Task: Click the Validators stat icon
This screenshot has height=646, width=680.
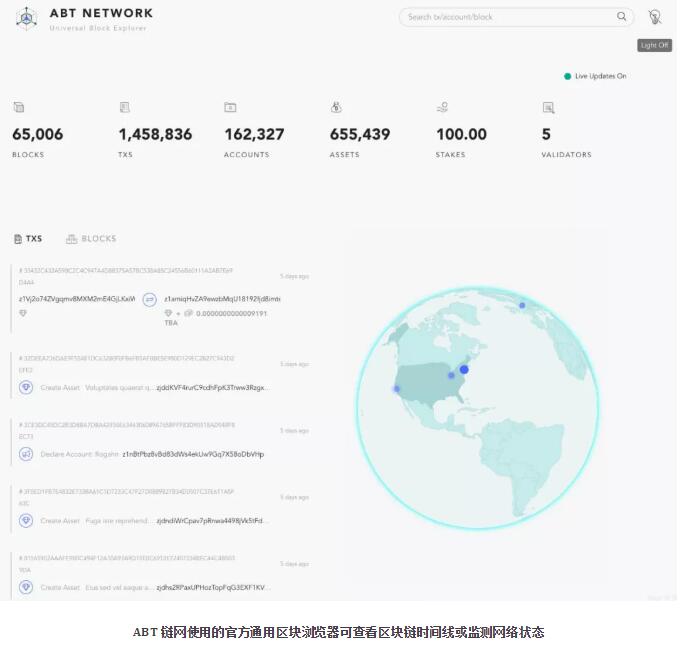Action: tap(548, 107)
